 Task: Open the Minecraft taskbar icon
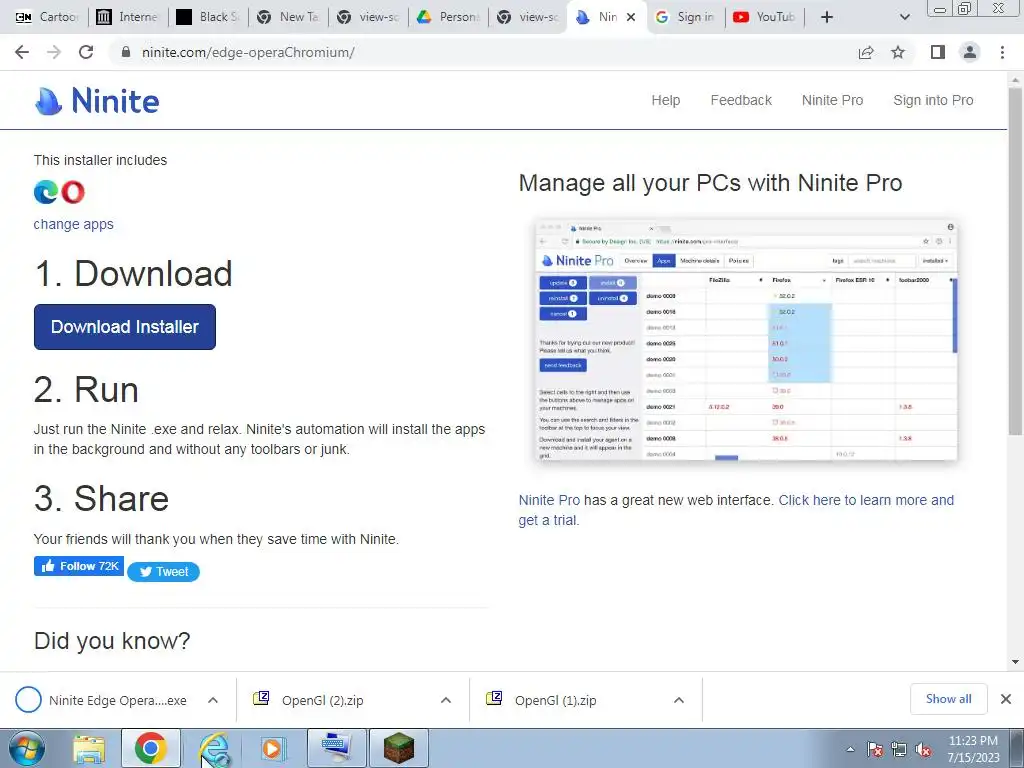coord(399,748)
